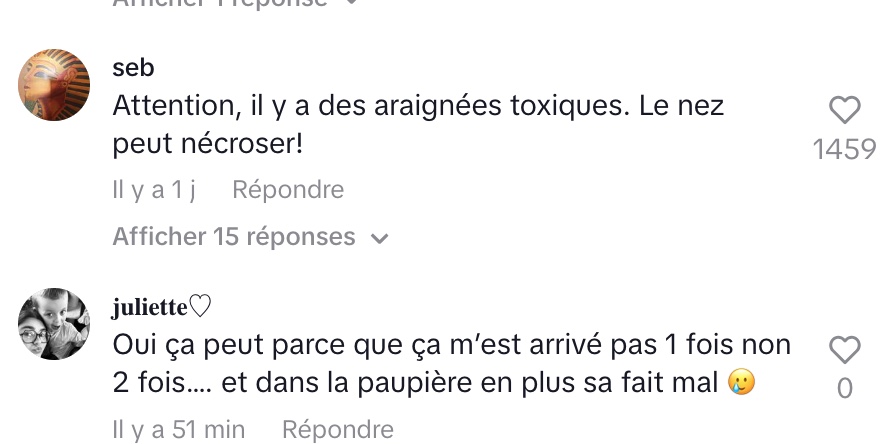Screen dimensions: 896x444
Task: Click the 'Il y a 1 j' timestamp
Action: [154, 189]
